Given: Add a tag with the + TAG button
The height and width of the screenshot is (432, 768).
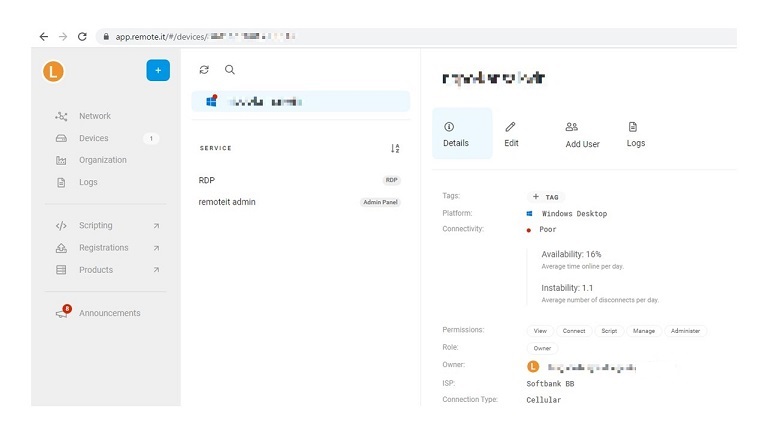Looking at the screenshot, I should (546, 197).
